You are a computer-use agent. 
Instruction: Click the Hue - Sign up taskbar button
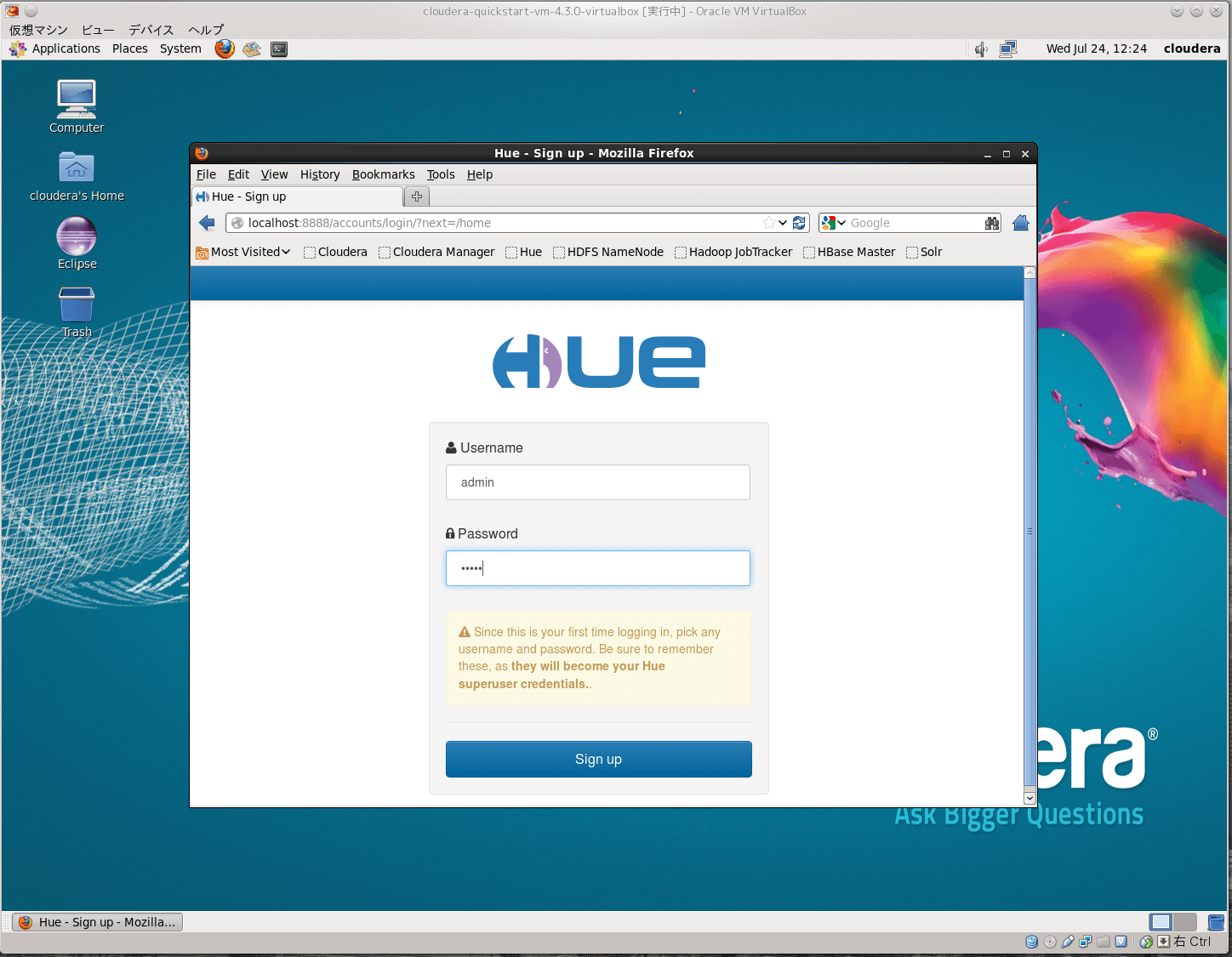tap(98, 922)
